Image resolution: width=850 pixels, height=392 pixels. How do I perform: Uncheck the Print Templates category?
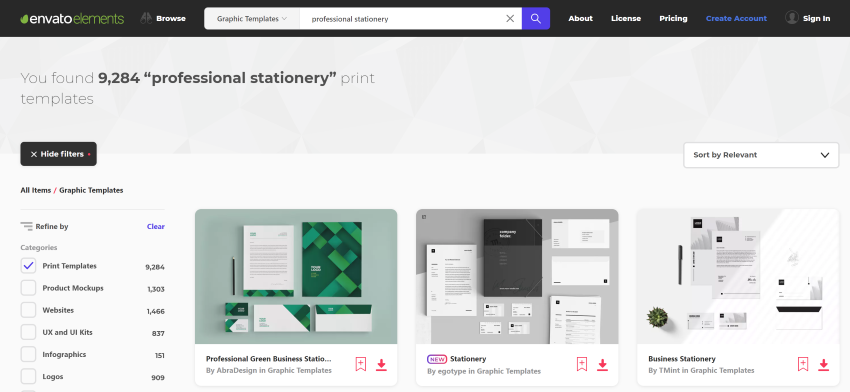click(x=28, y=266)
